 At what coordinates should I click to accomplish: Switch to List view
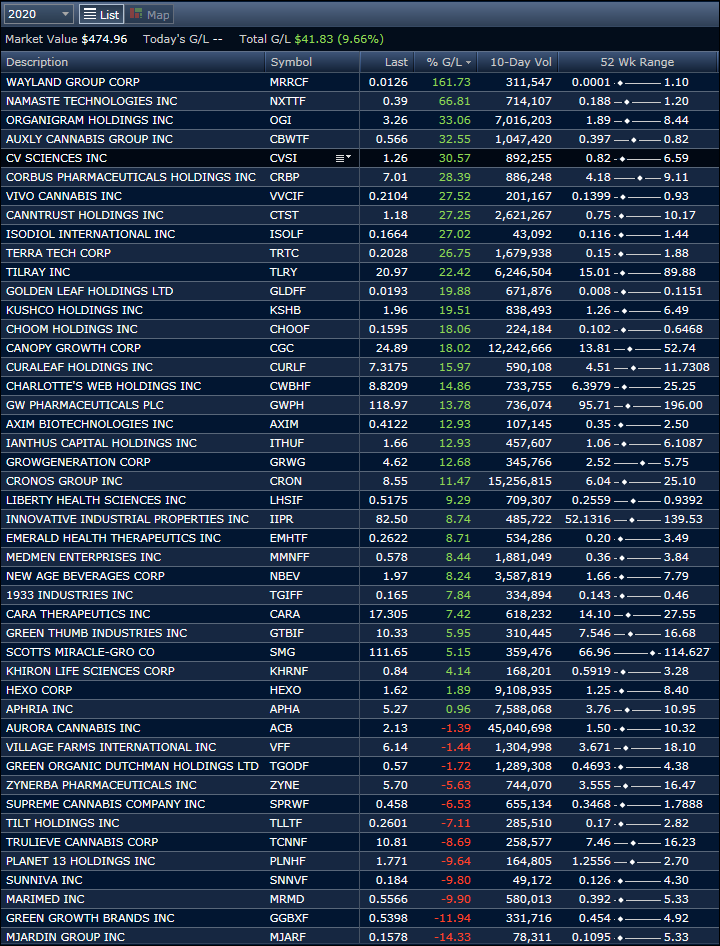click(x=101, y=14)
